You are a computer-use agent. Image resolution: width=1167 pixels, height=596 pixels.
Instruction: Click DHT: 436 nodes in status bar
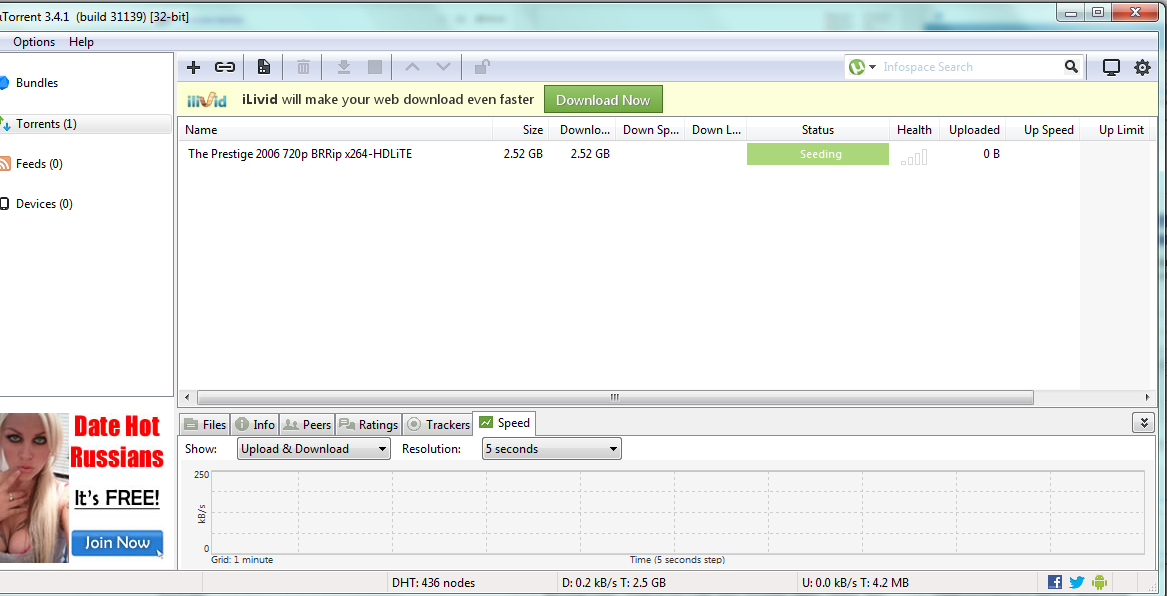[433, 583]
